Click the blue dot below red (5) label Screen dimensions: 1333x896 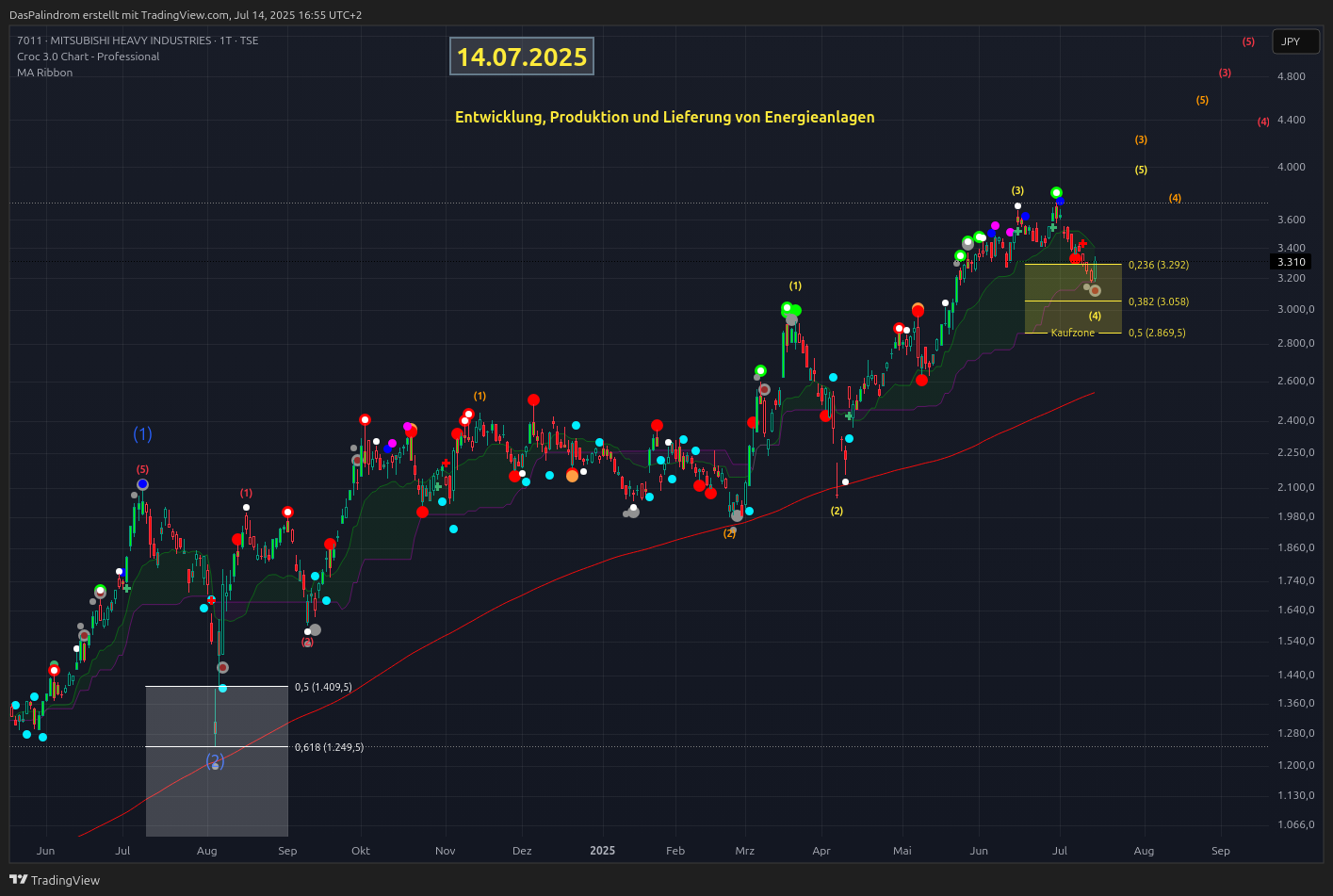[142, 484]
